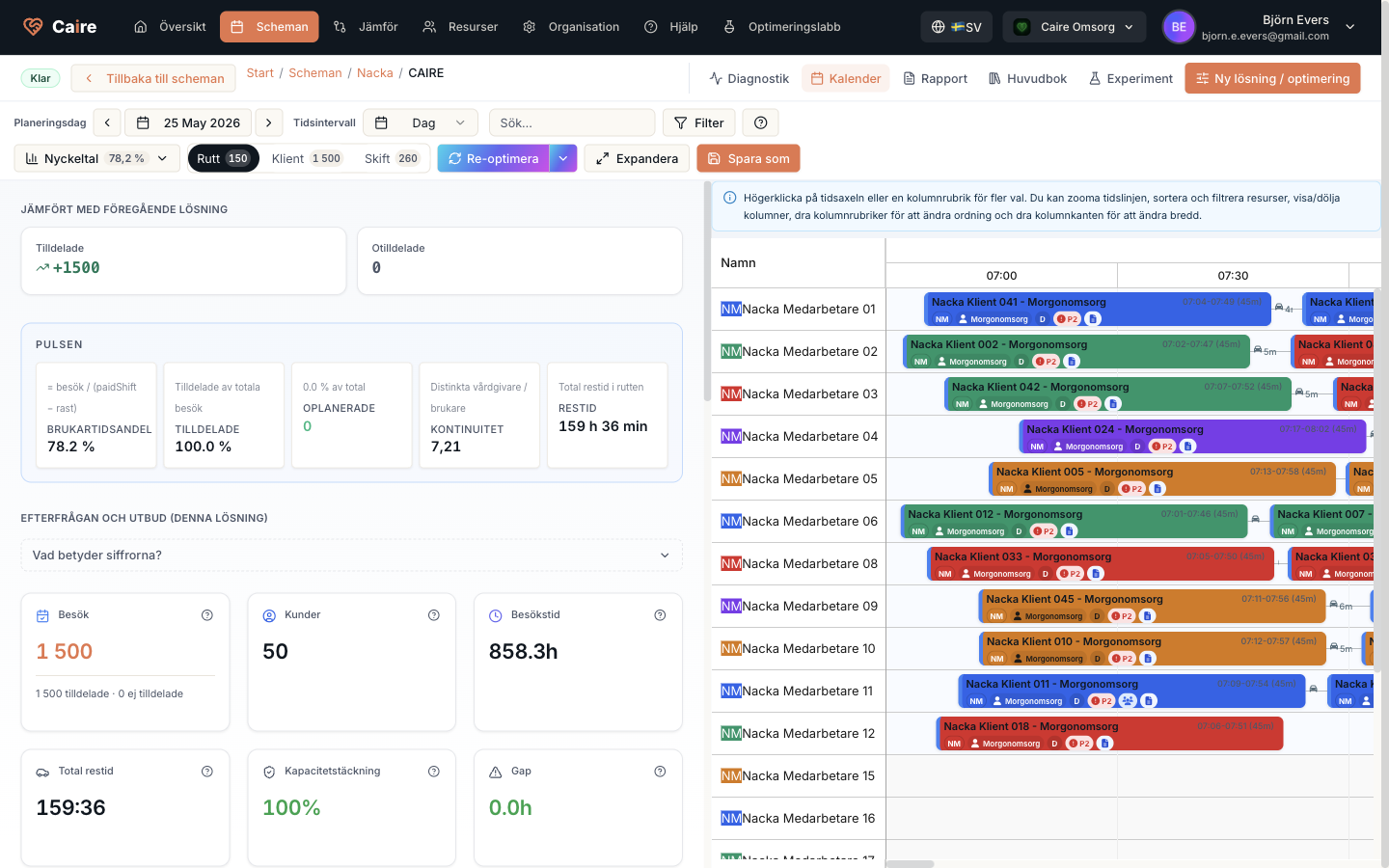Select the Rutt 150 view toggle

click(x=223, y=158)
